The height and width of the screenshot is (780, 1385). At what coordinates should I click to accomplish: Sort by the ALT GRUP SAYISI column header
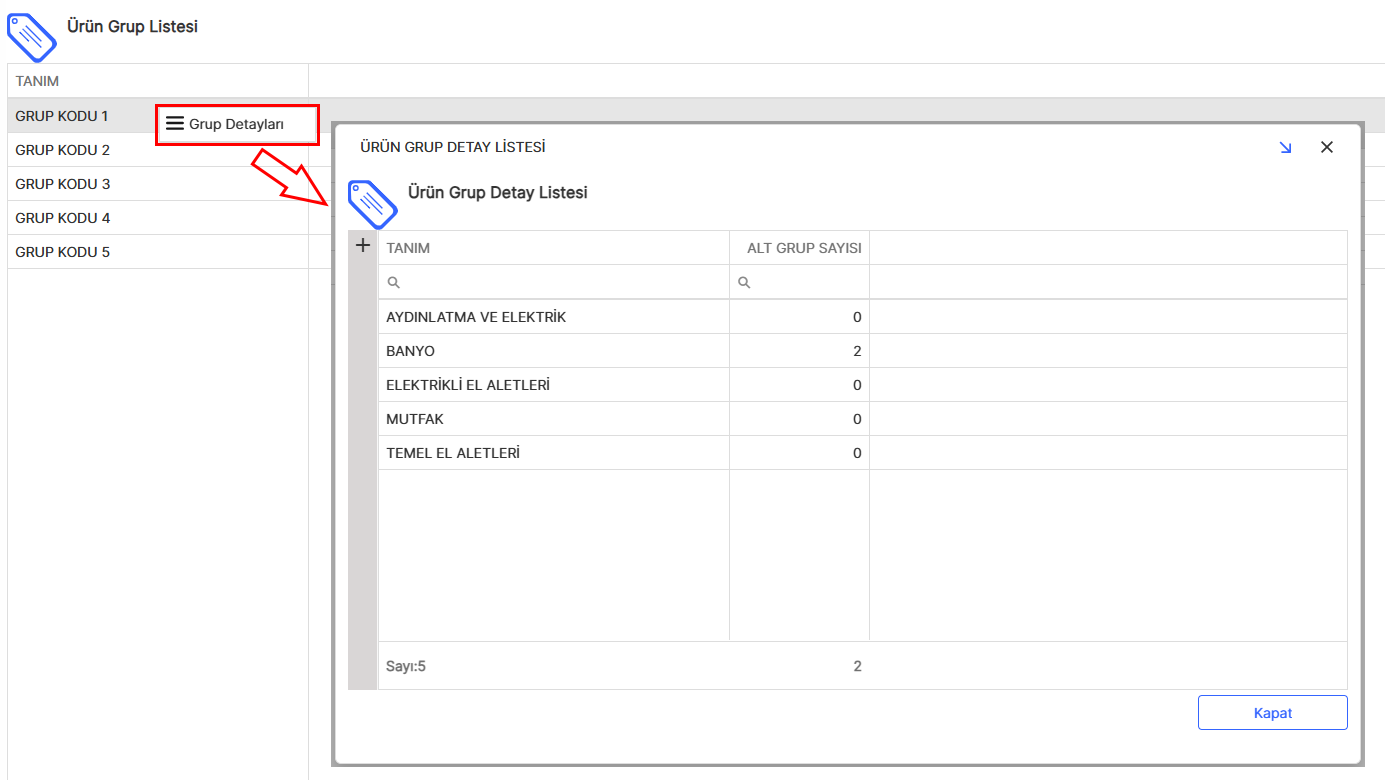803,248
